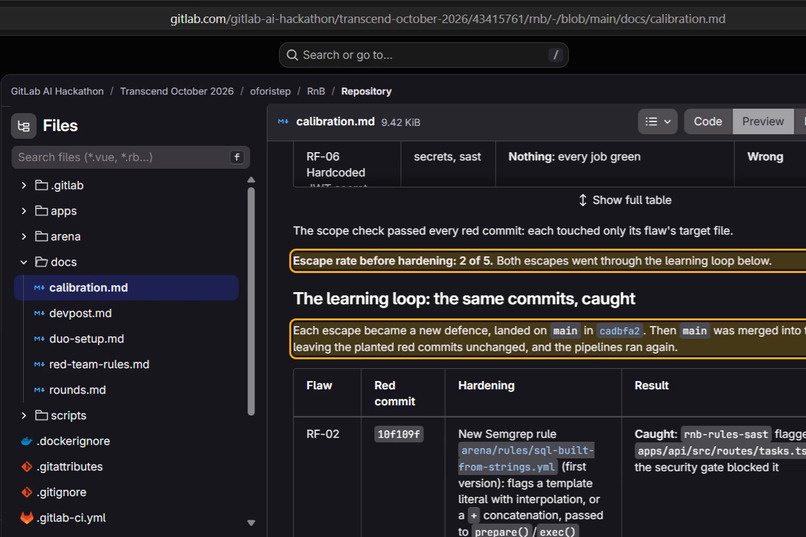This screenshot has height=537, width=806.
Task: Click the file tree scroll-down arrow
Action: [251, 523]
